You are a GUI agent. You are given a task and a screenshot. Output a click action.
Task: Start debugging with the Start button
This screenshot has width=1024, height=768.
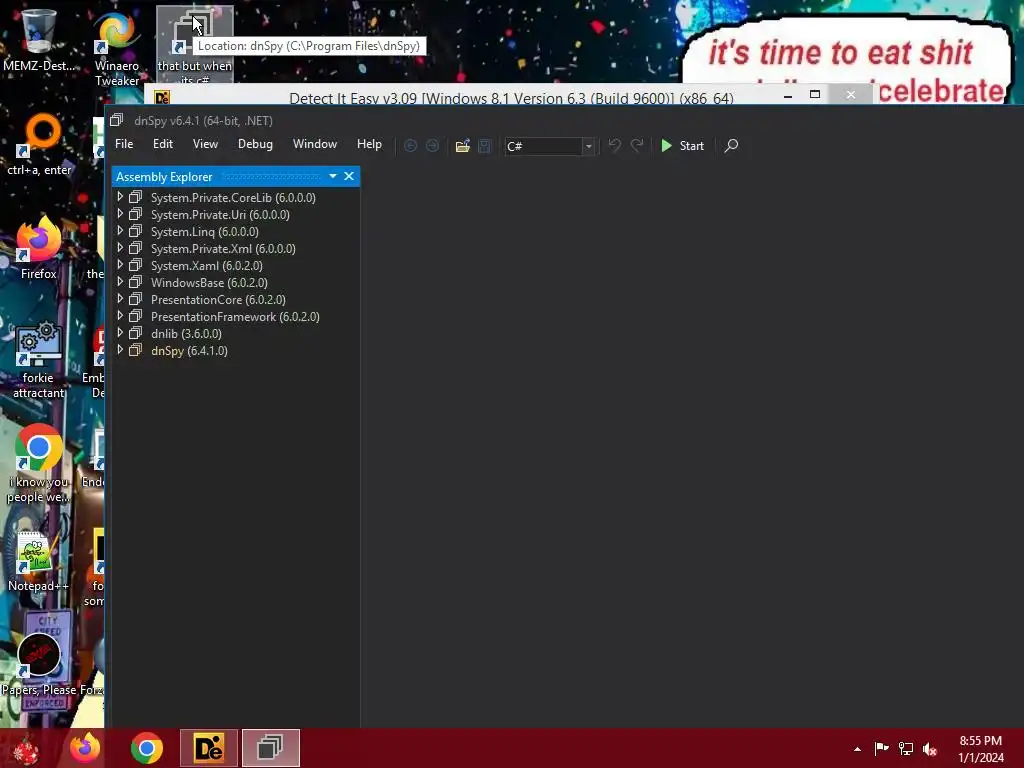682,146
